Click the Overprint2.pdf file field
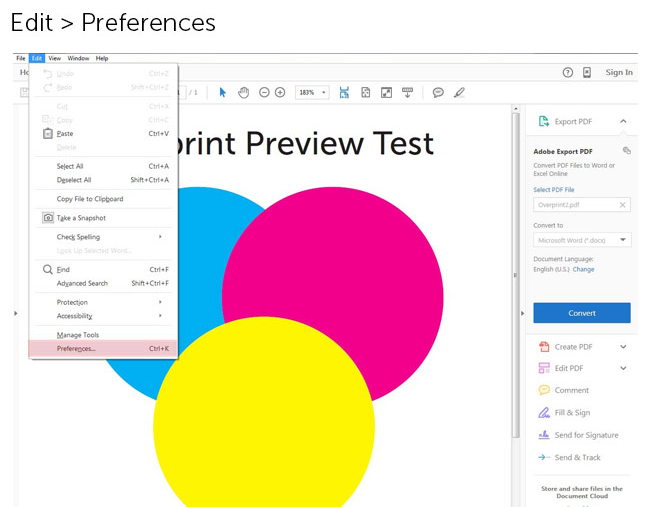 (582, 205)
